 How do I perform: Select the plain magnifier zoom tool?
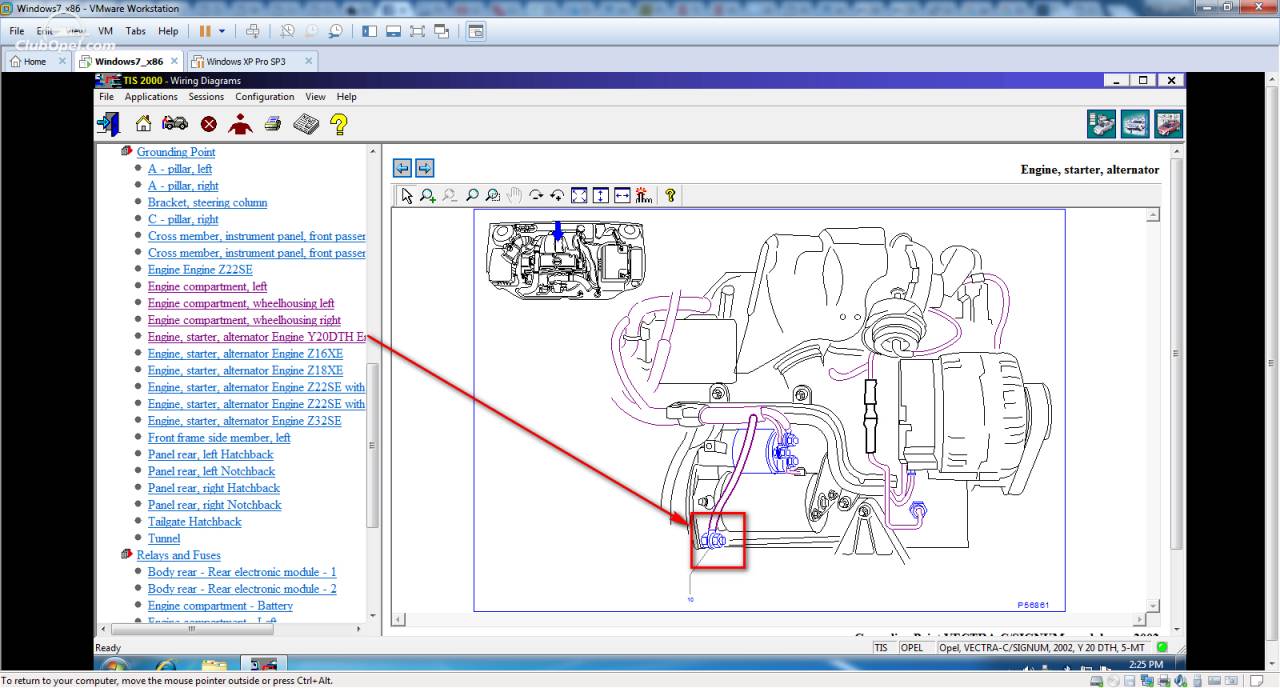click(472, 196)
